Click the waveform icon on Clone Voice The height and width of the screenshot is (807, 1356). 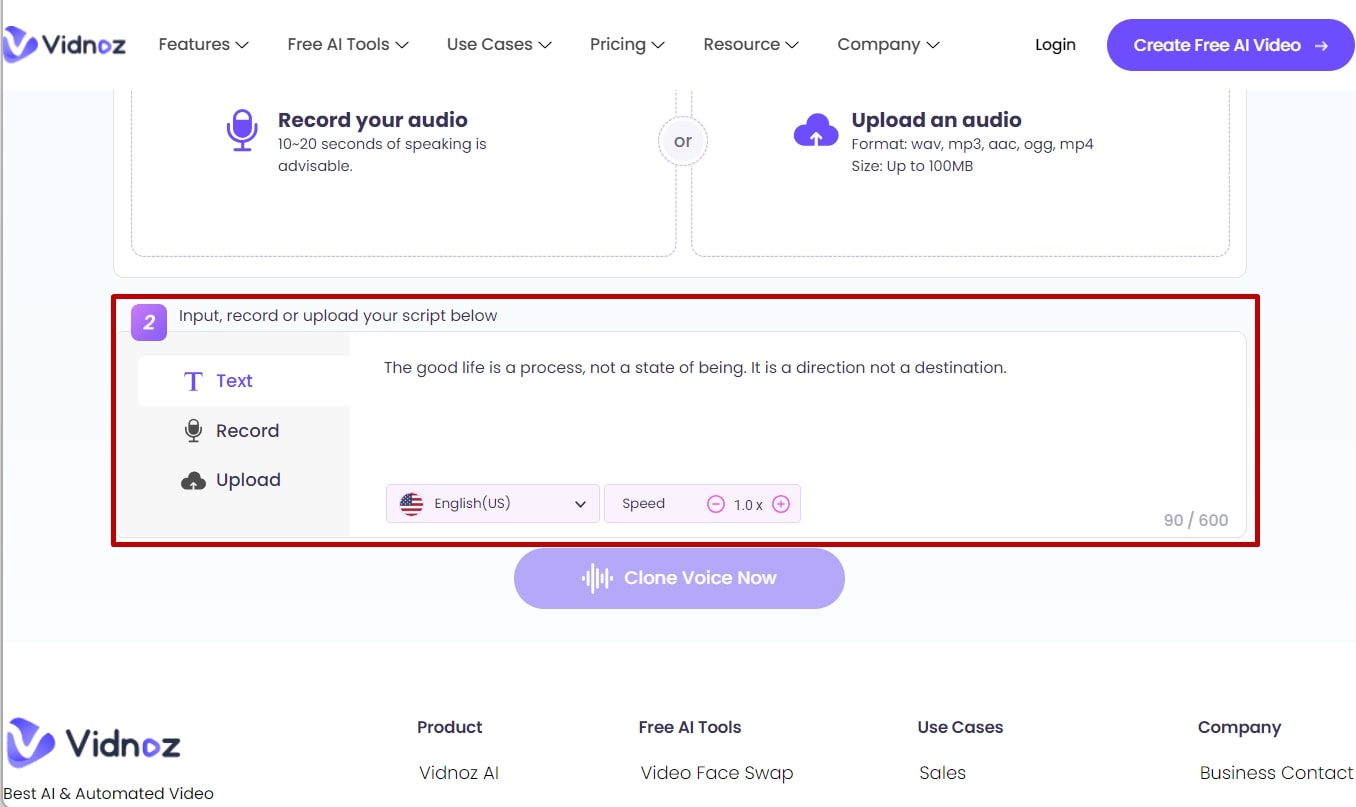597,578
